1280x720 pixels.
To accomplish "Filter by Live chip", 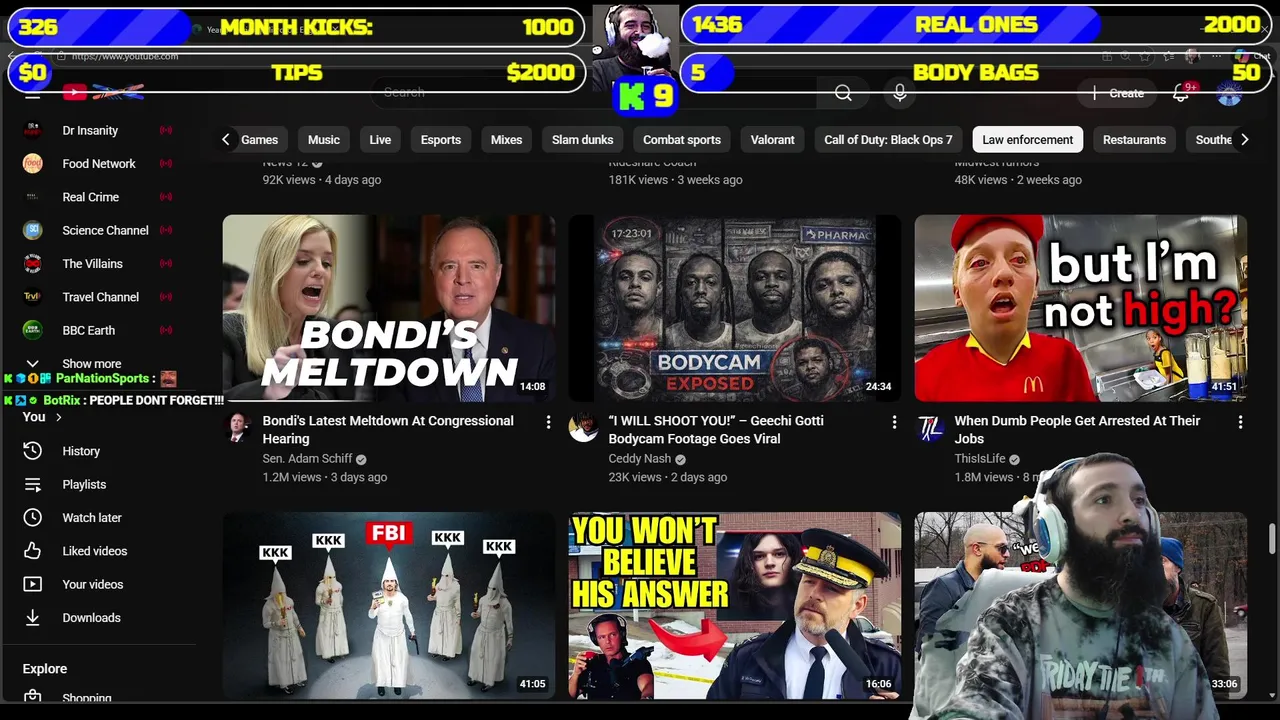I will (380, 140).
